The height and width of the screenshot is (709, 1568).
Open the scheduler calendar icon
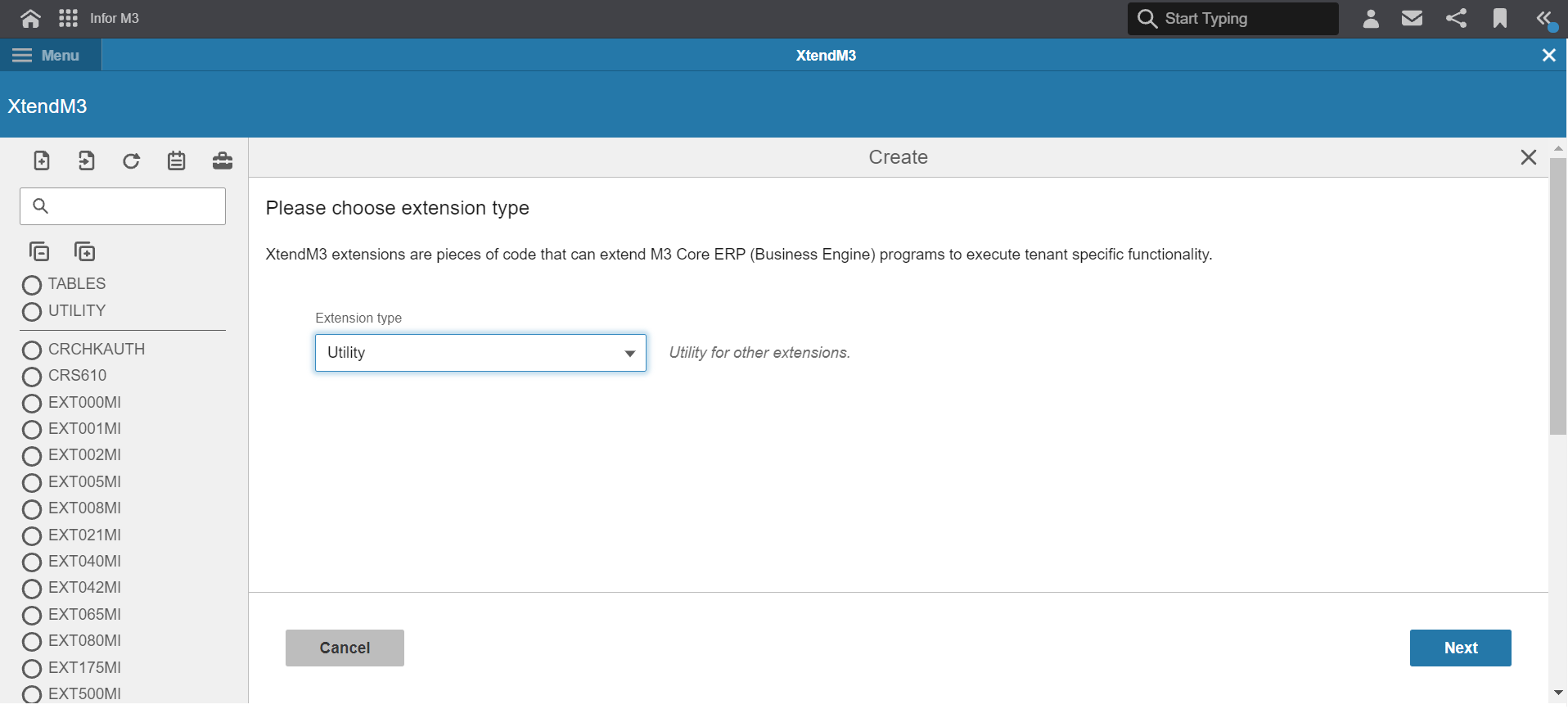tap(177, 160)
